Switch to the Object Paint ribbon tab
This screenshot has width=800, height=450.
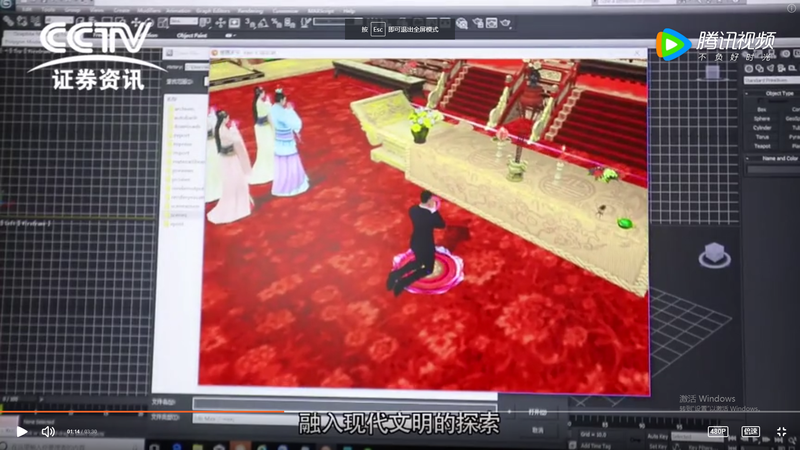coord(192,35)
